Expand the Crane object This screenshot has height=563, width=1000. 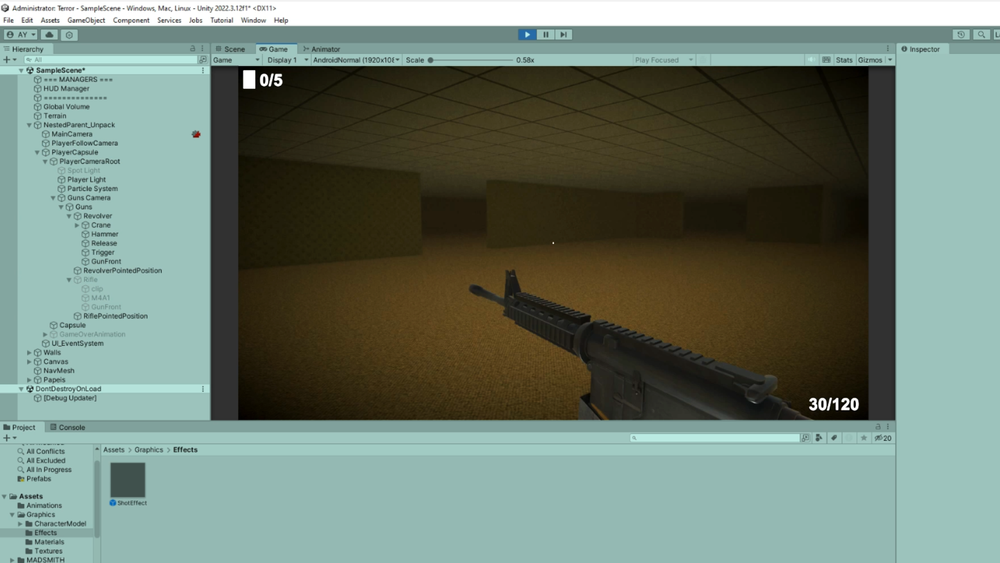77,225
